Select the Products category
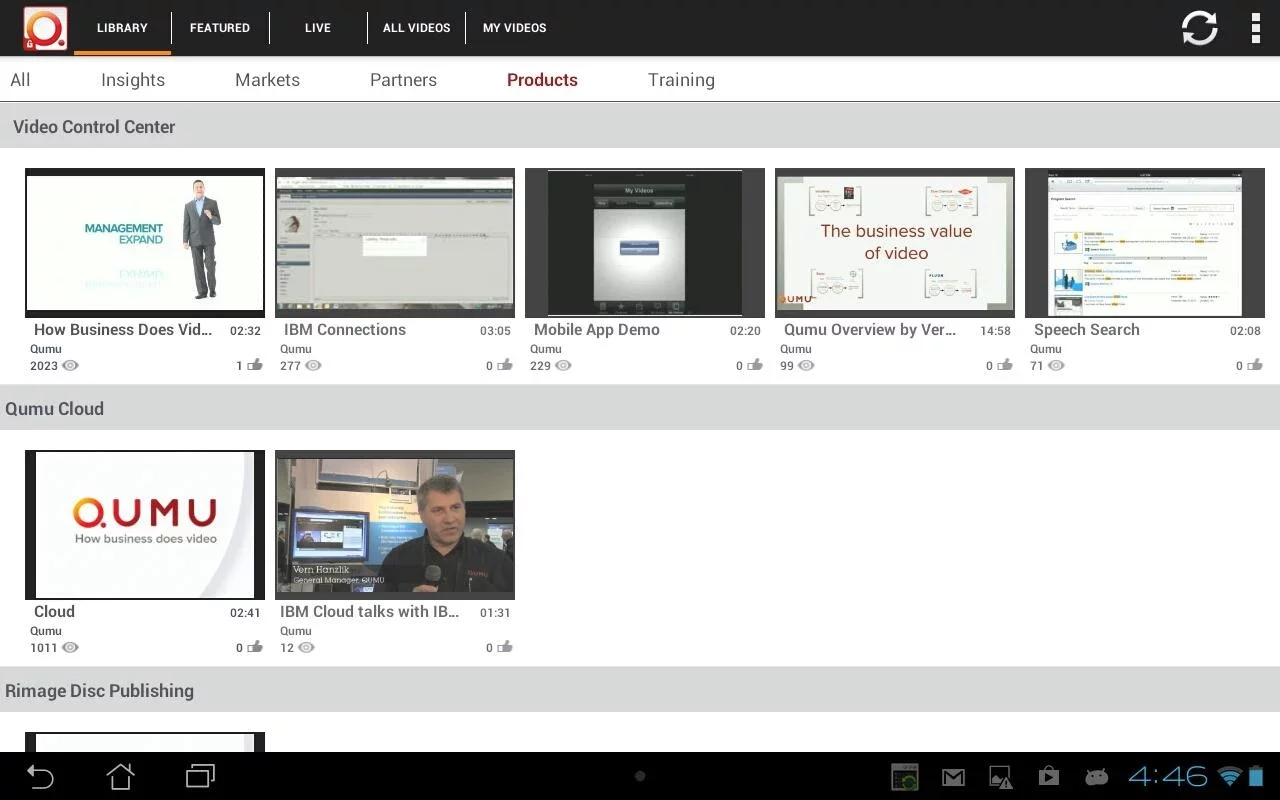This screenshot has width=1280, height=800. click(x=542, y=80)
